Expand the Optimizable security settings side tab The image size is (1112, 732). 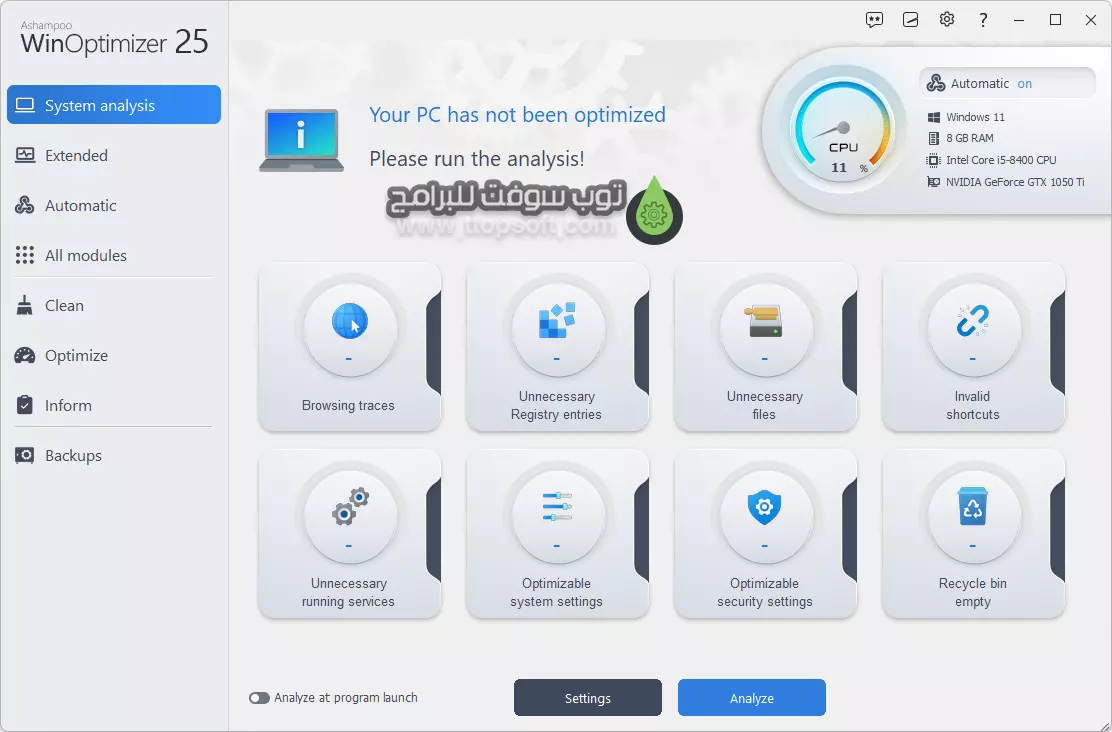(849, 529)
